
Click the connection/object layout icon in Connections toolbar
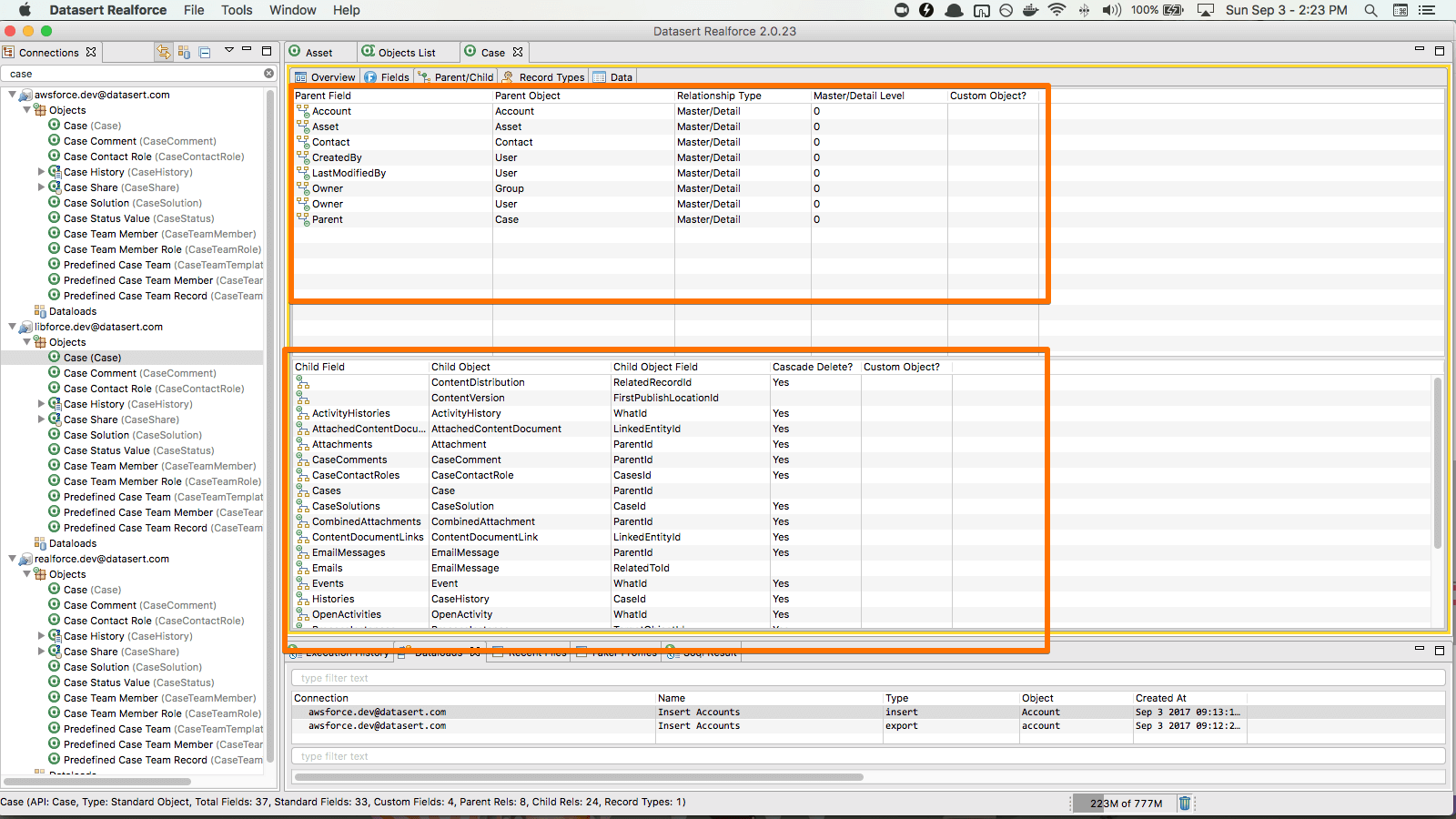pyautogui.click(x=184, y=52)
